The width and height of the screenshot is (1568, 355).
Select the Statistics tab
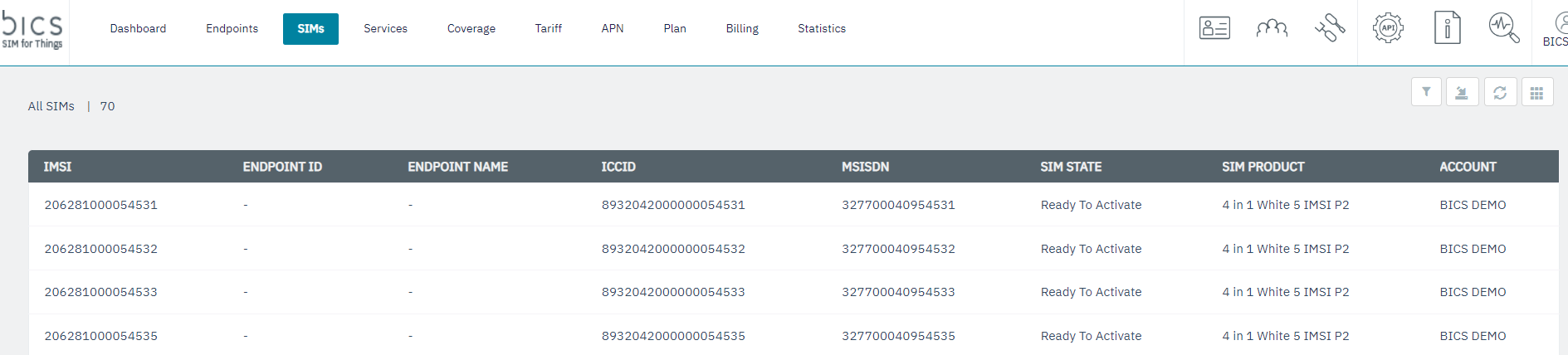pos(821,29)
